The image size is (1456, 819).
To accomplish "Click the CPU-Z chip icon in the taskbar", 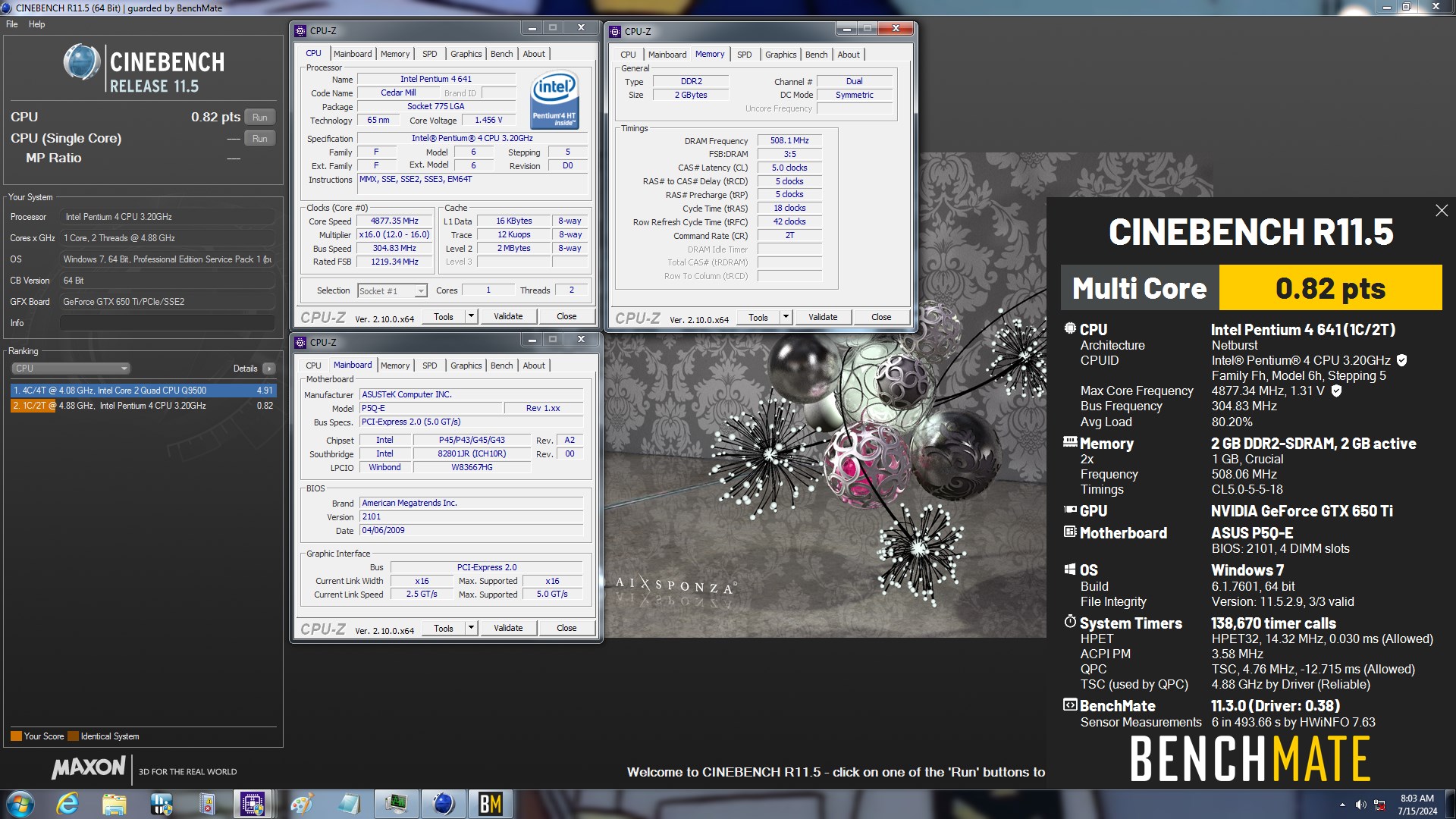I will point(253,804).
